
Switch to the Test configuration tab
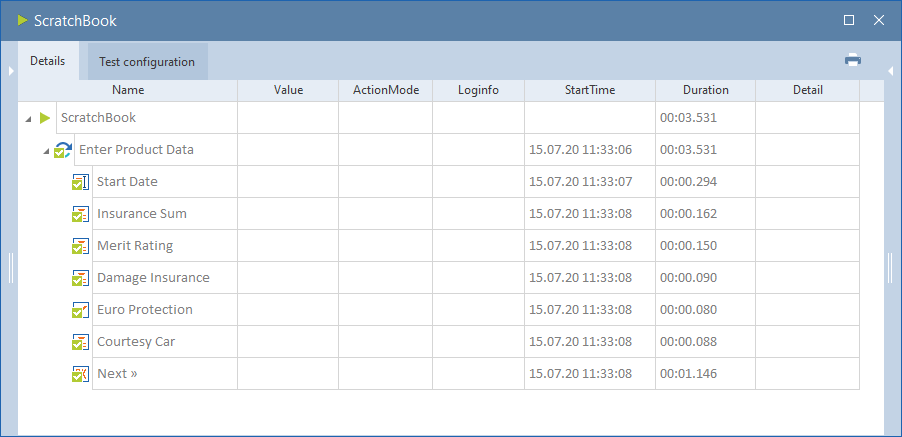(x=147, y=62)
